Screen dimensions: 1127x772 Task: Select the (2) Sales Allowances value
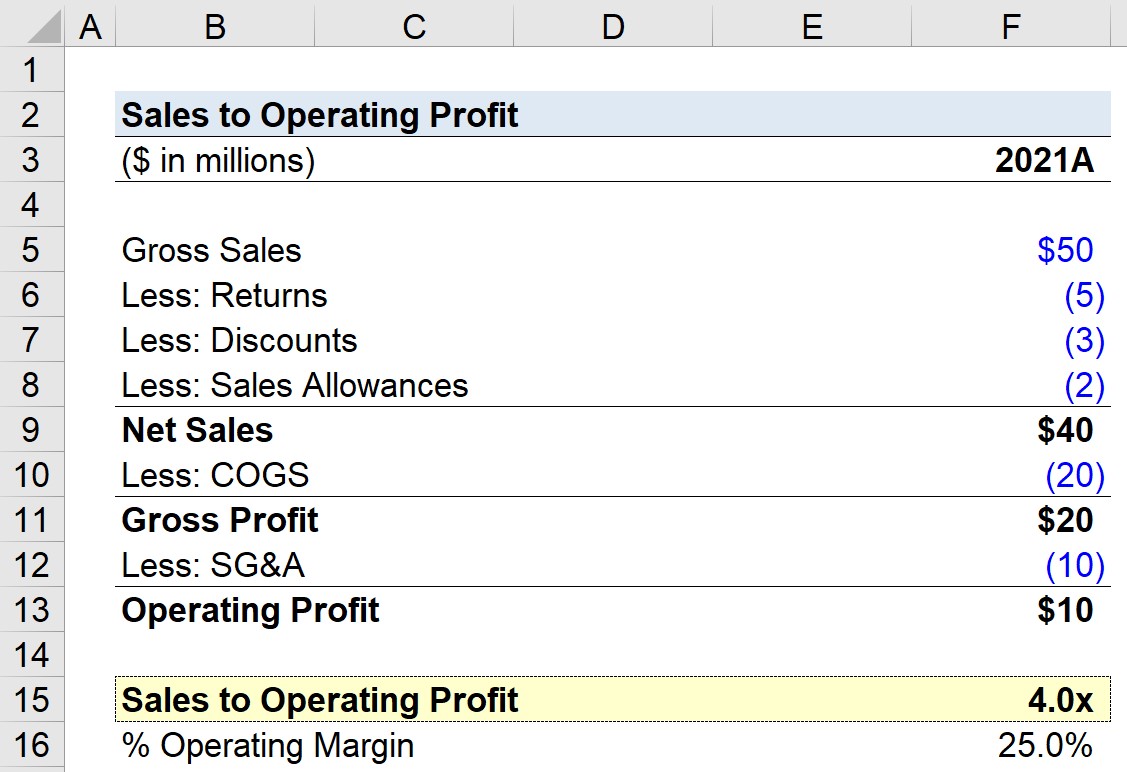[x=1084, y=385]
